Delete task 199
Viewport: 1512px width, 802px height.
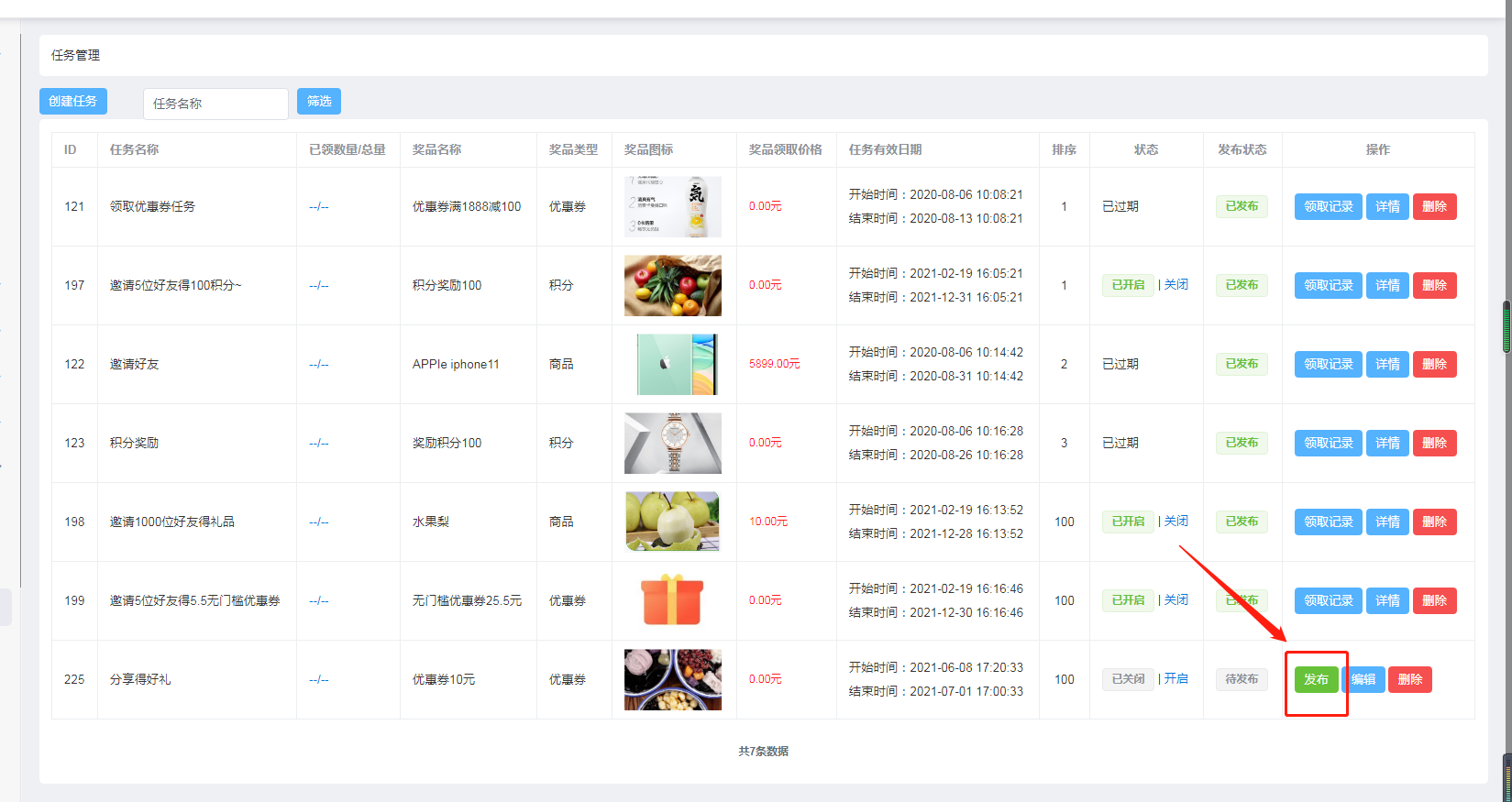(x=1435, y=600)
